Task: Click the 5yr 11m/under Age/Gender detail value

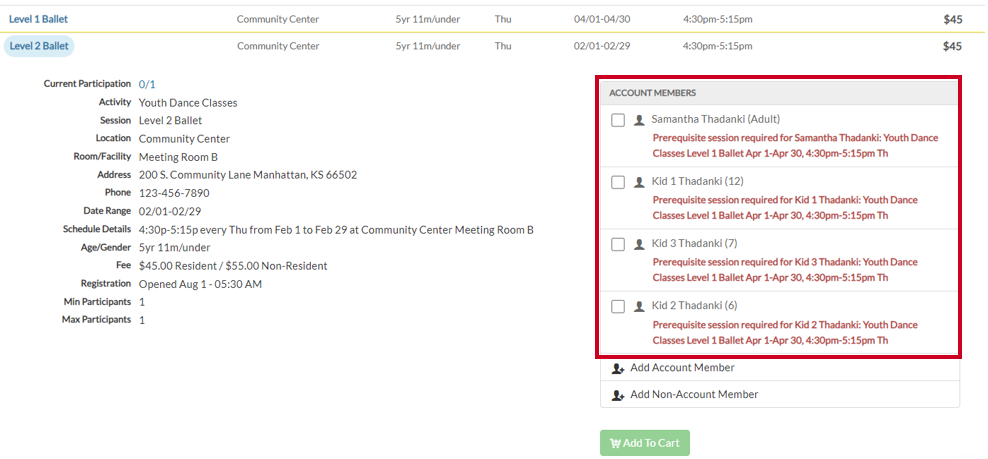Action: pos(175,248)
